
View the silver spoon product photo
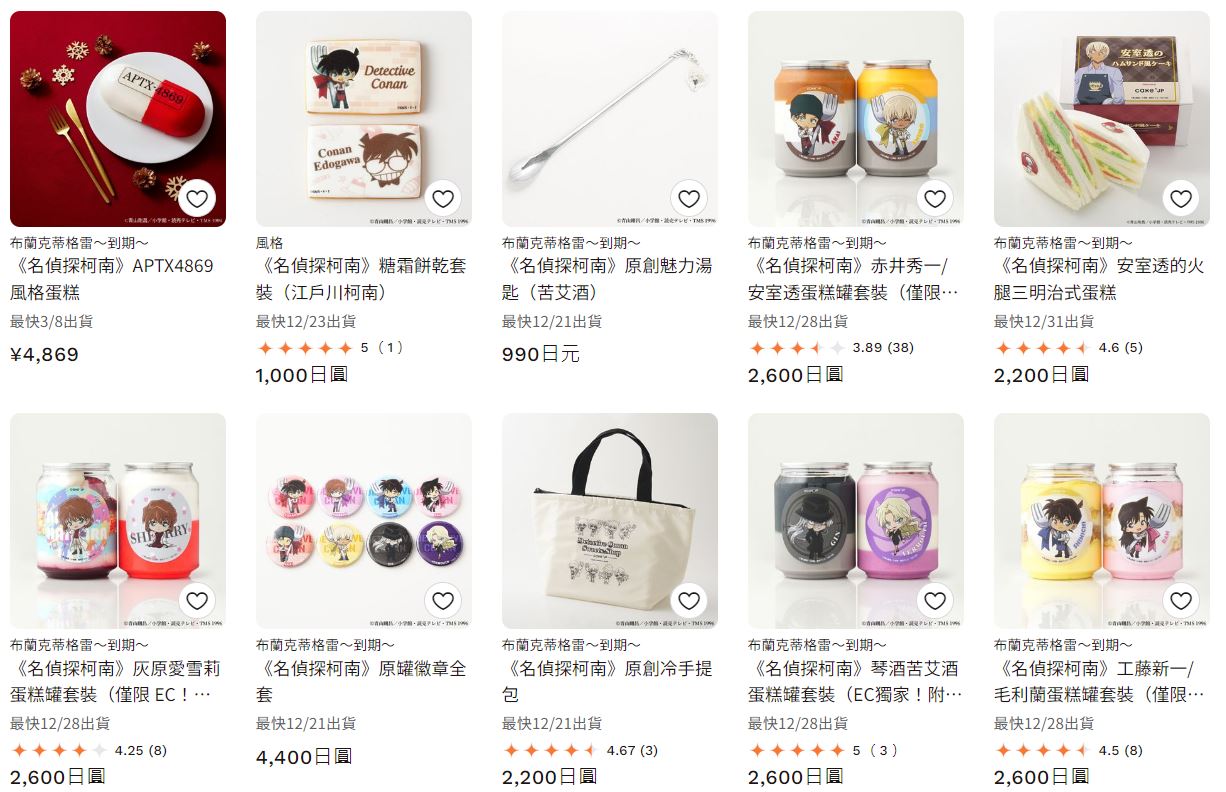(610, 119)
